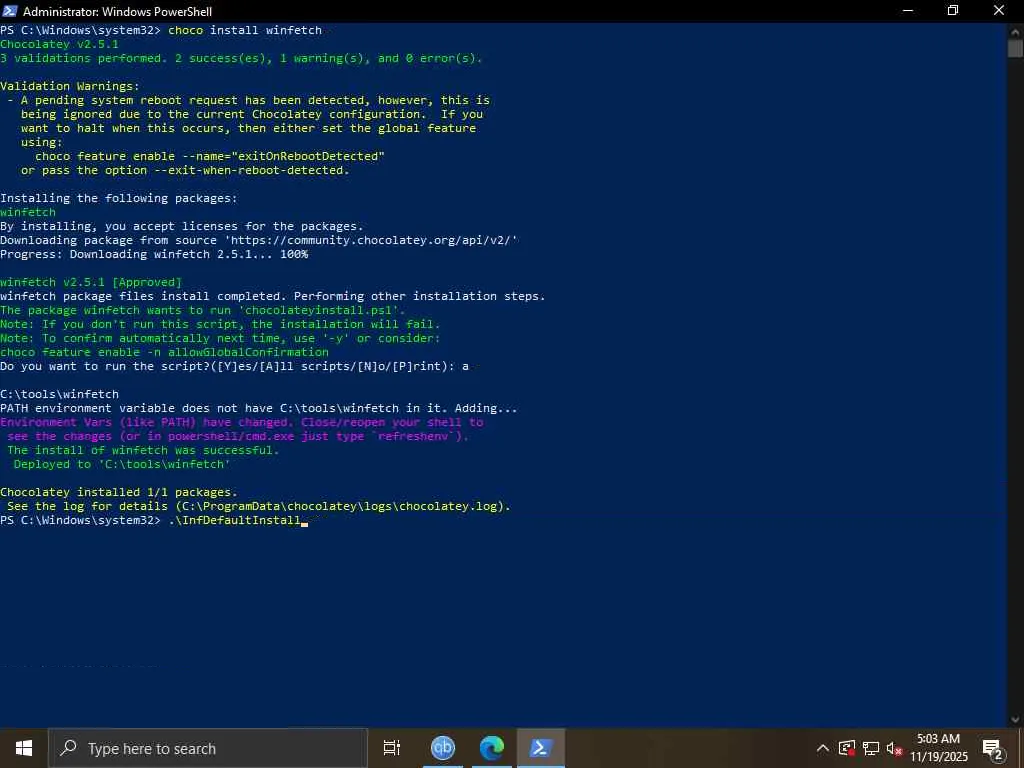Open the Windows Start menu
1024x768 pixels.
[24, 748]
